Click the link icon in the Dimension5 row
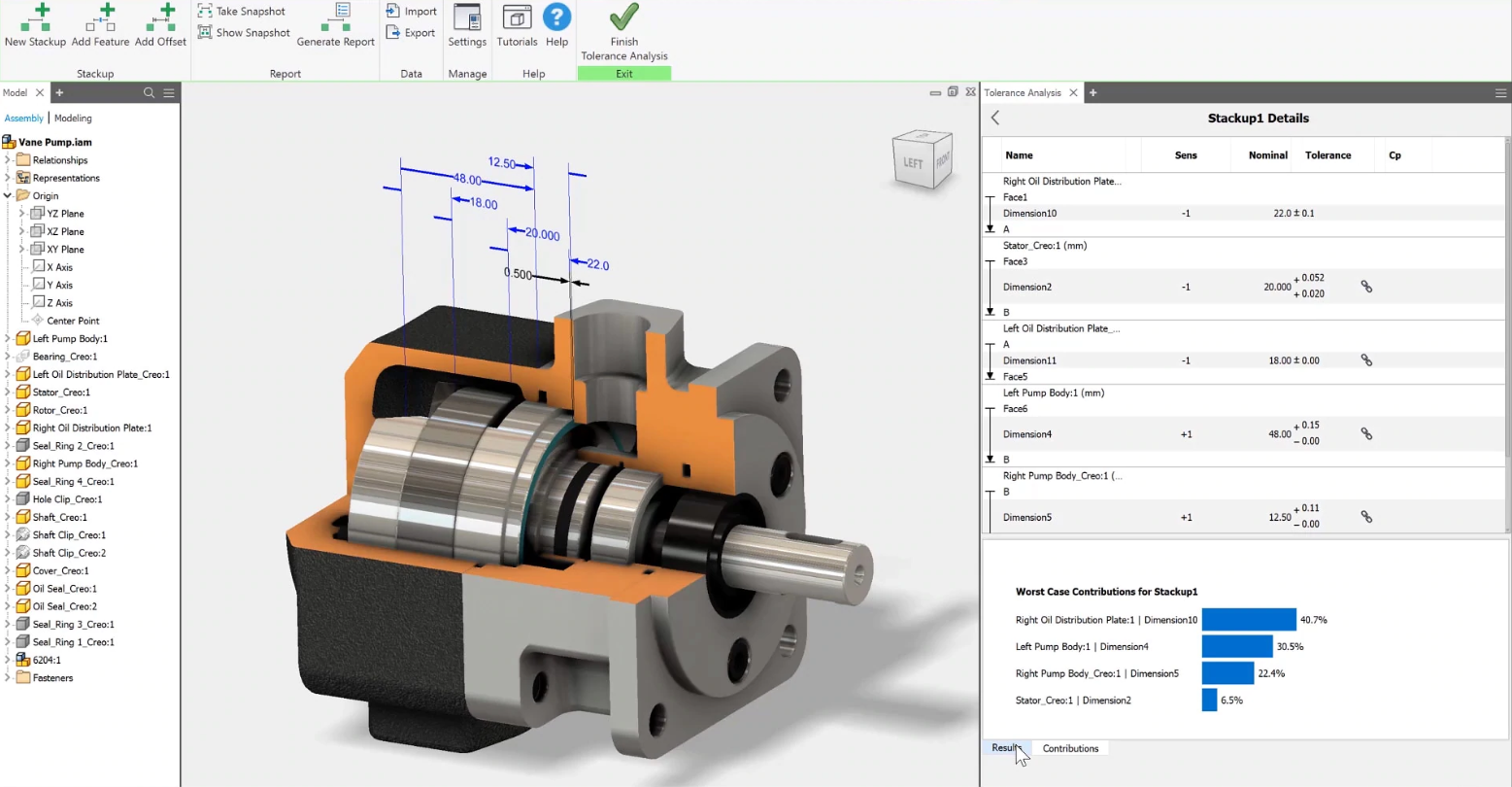This screenshot has height=787, width=1512. [1366, 518]
